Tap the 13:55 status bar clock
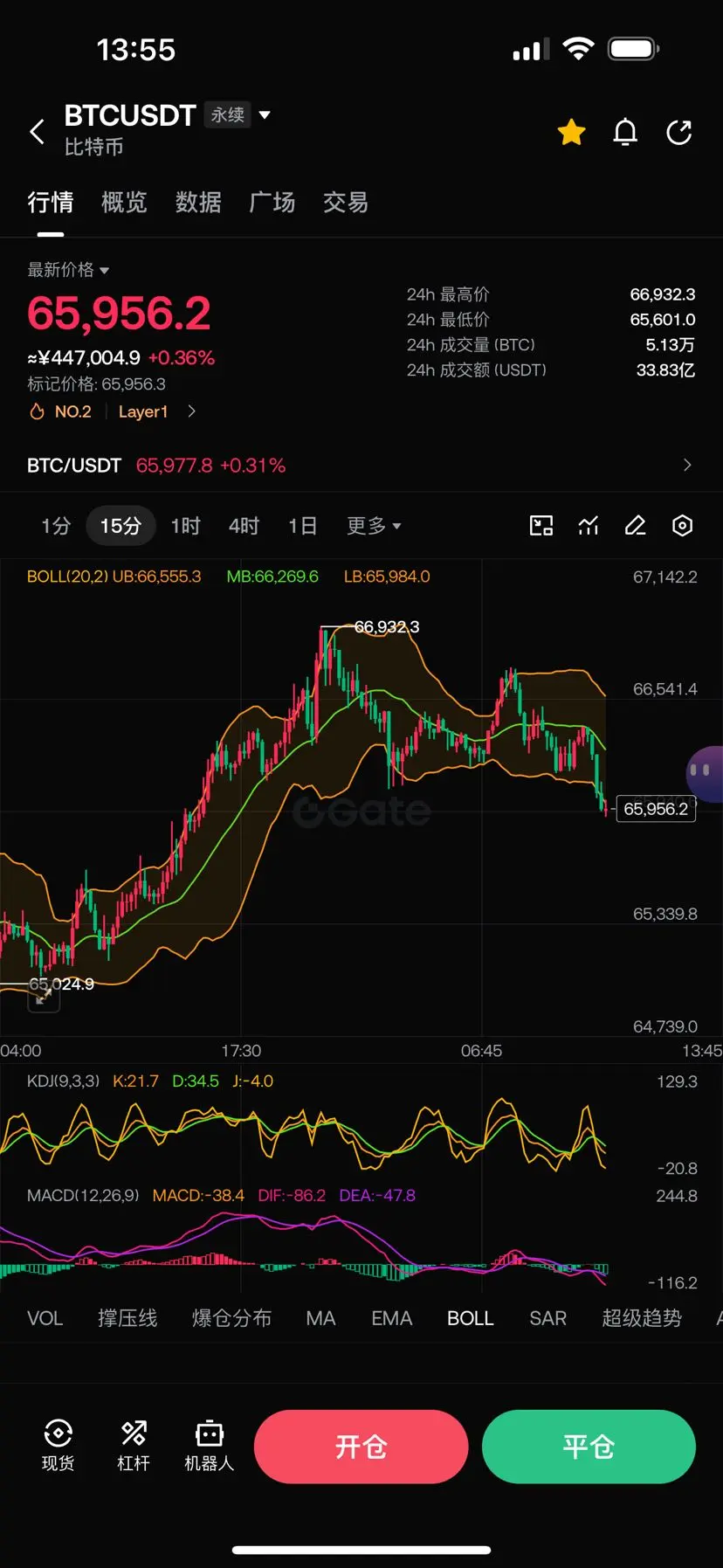Image resolution: width=723 pixels, height=1568 pixels. coord(136,50)
